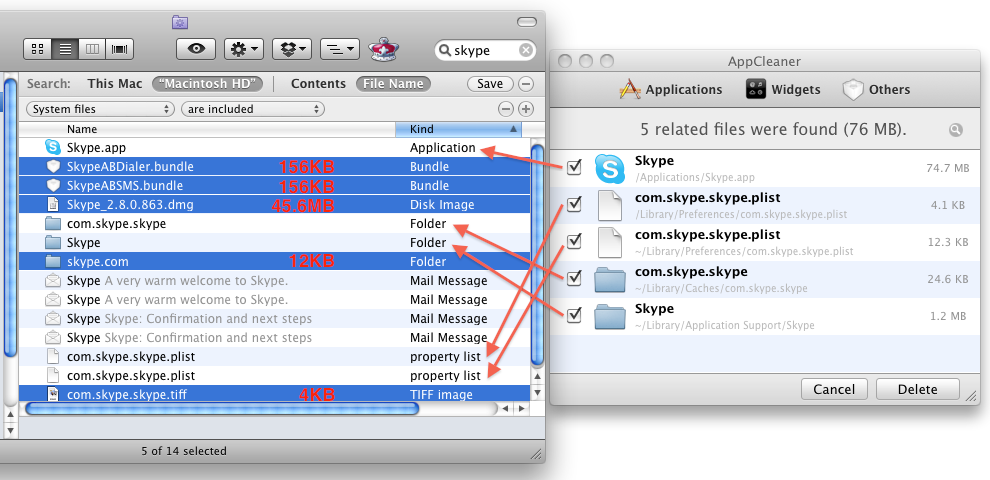Set search scope to Macintosh HD

click(208, 83)
